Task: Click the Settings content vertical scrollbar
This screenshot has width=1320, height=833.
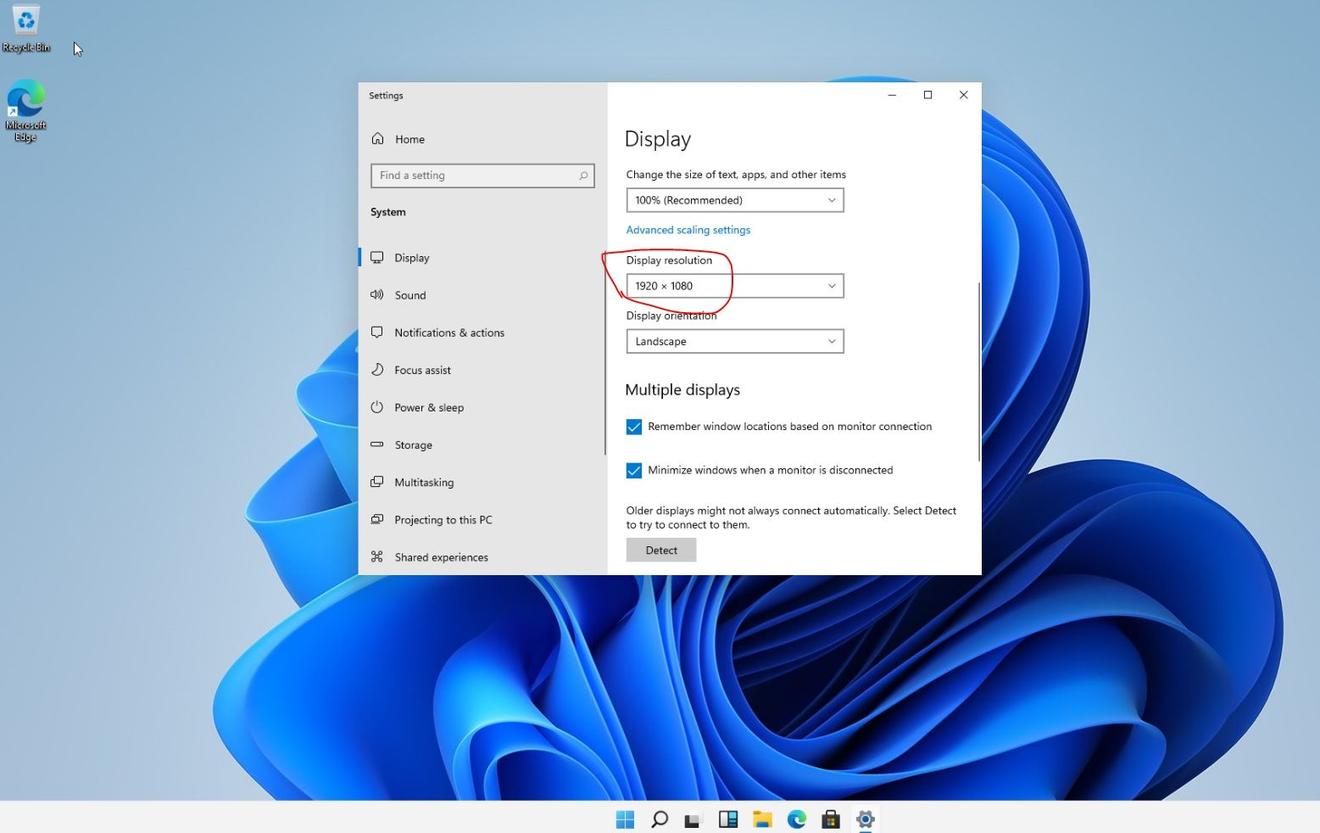Action: [978, 370]
